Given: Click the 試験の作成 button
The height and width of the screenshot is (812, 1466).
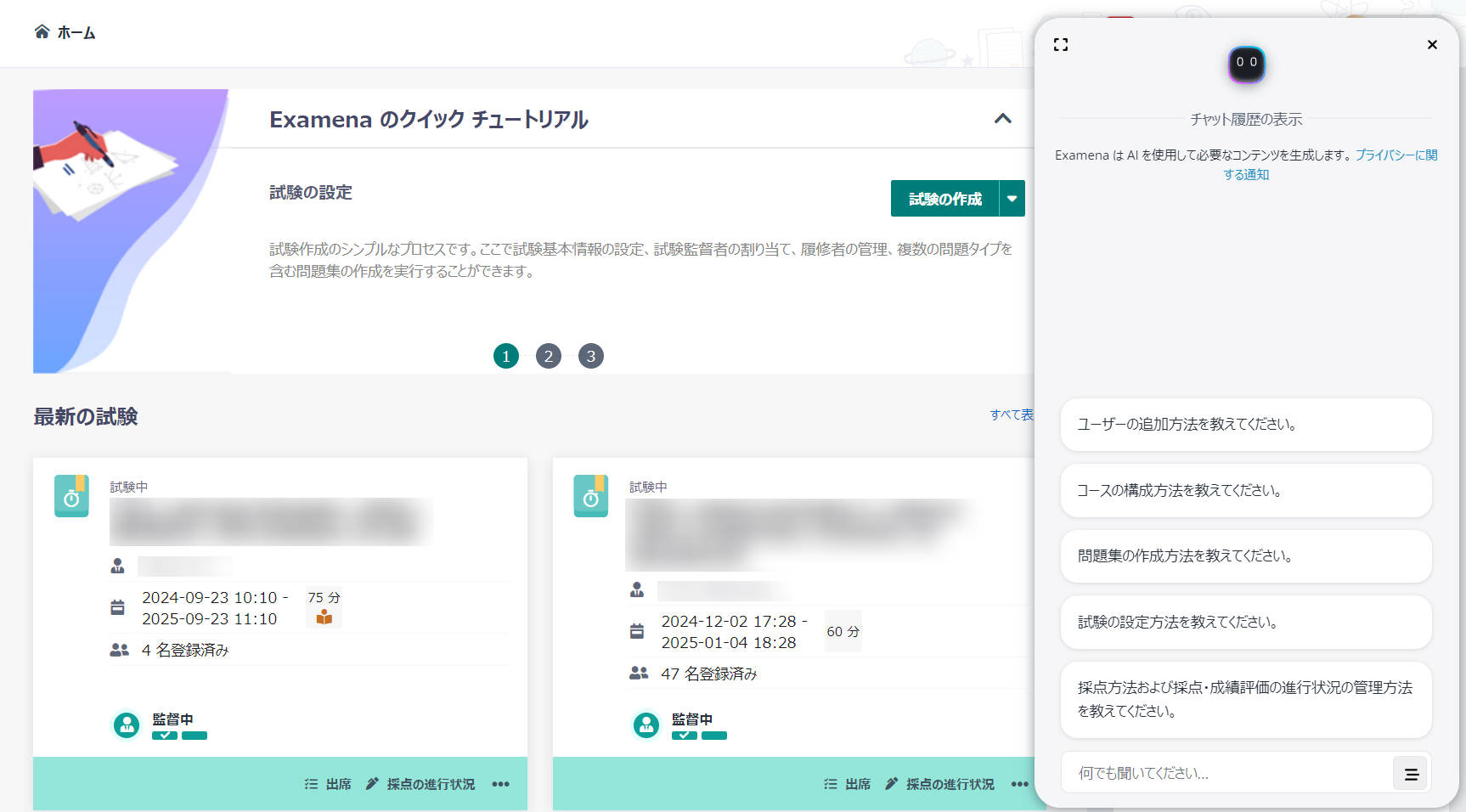Looking at the screenshot, I should pos(944,199).
